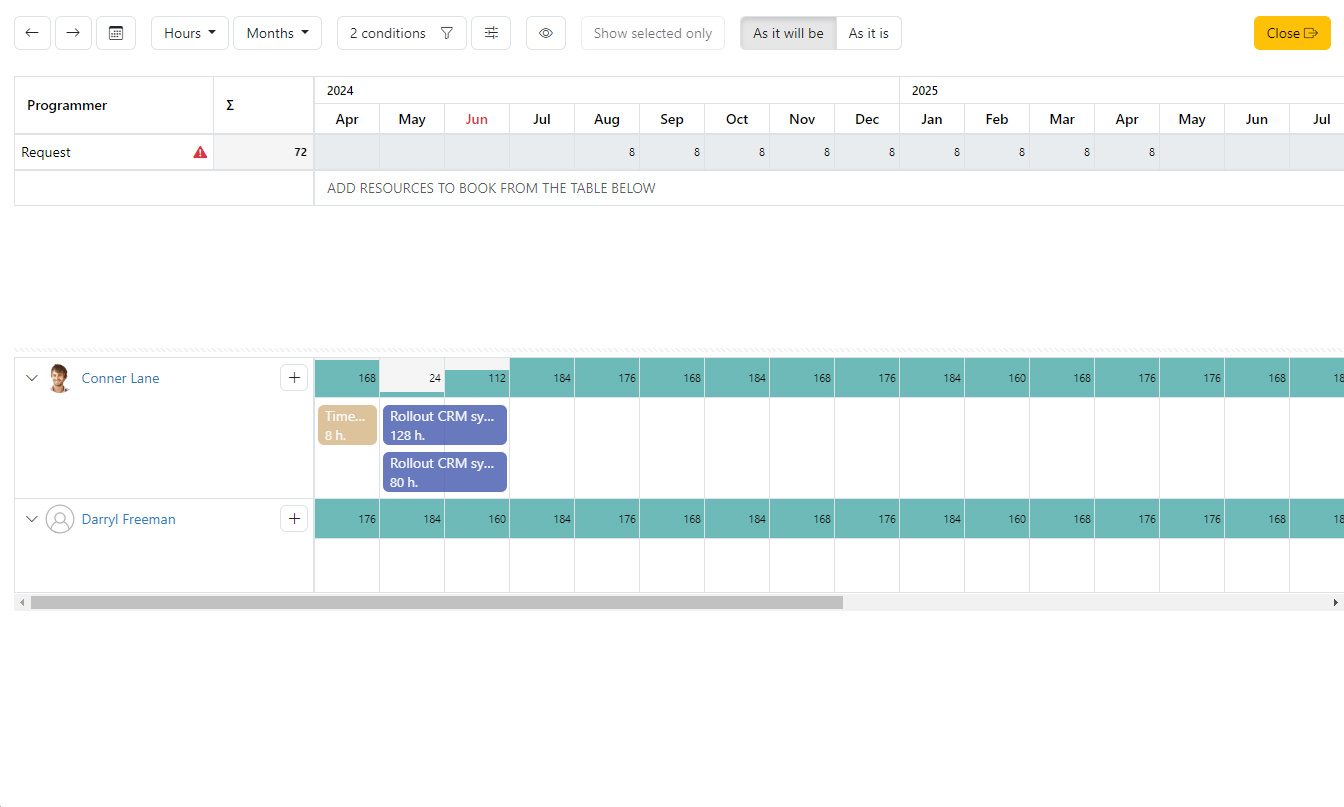Click Darryl Freeman's June availability cell 160

pyautogui.click(x=477, y=519)
